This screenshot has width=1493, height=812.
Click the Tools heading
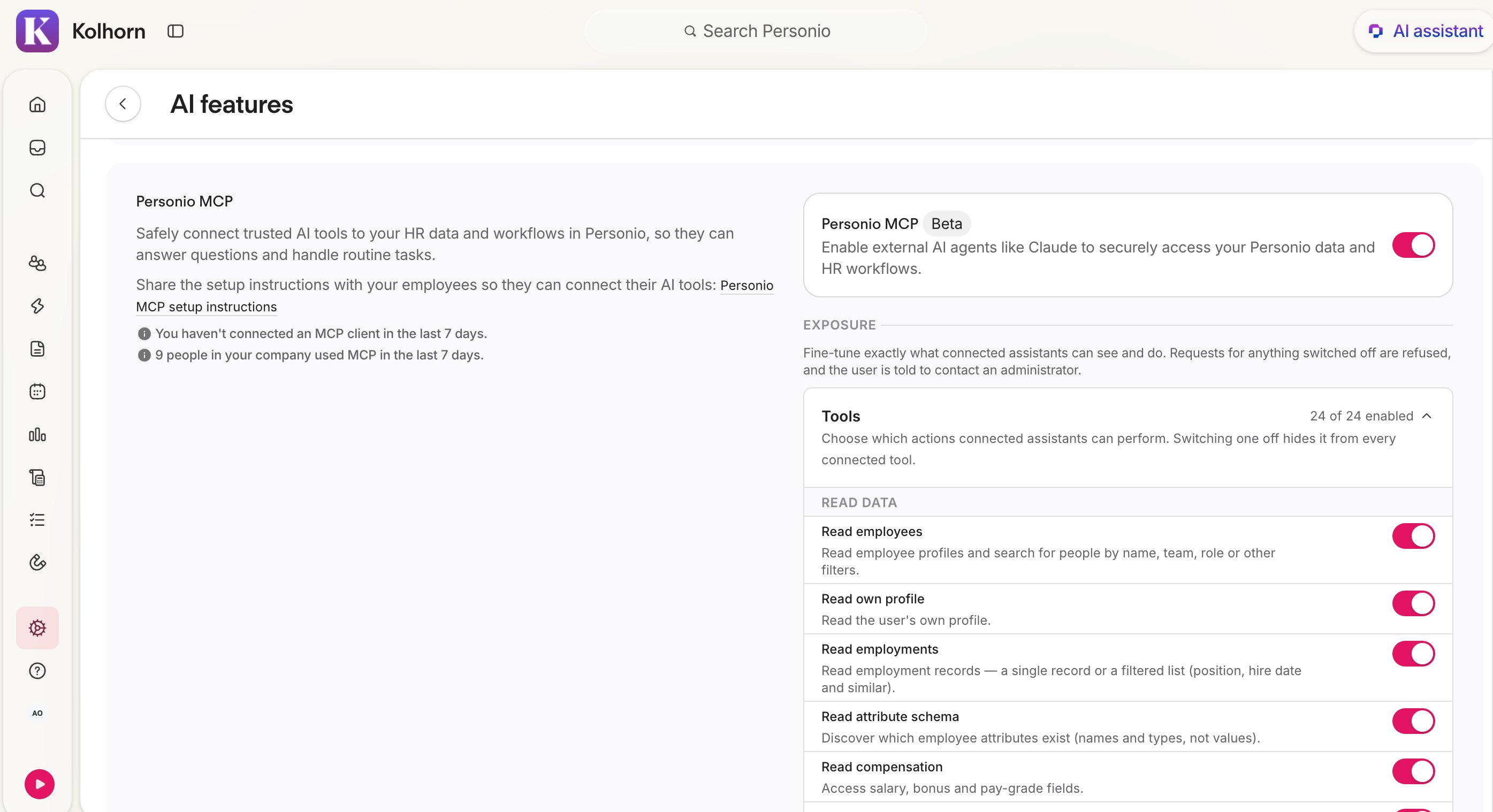840,416
